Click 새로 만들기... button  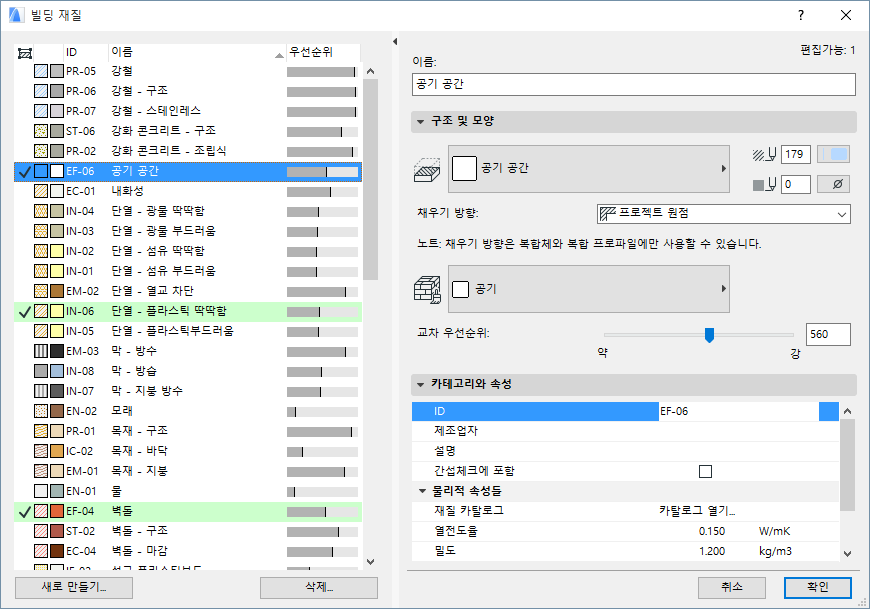(74, 587)
